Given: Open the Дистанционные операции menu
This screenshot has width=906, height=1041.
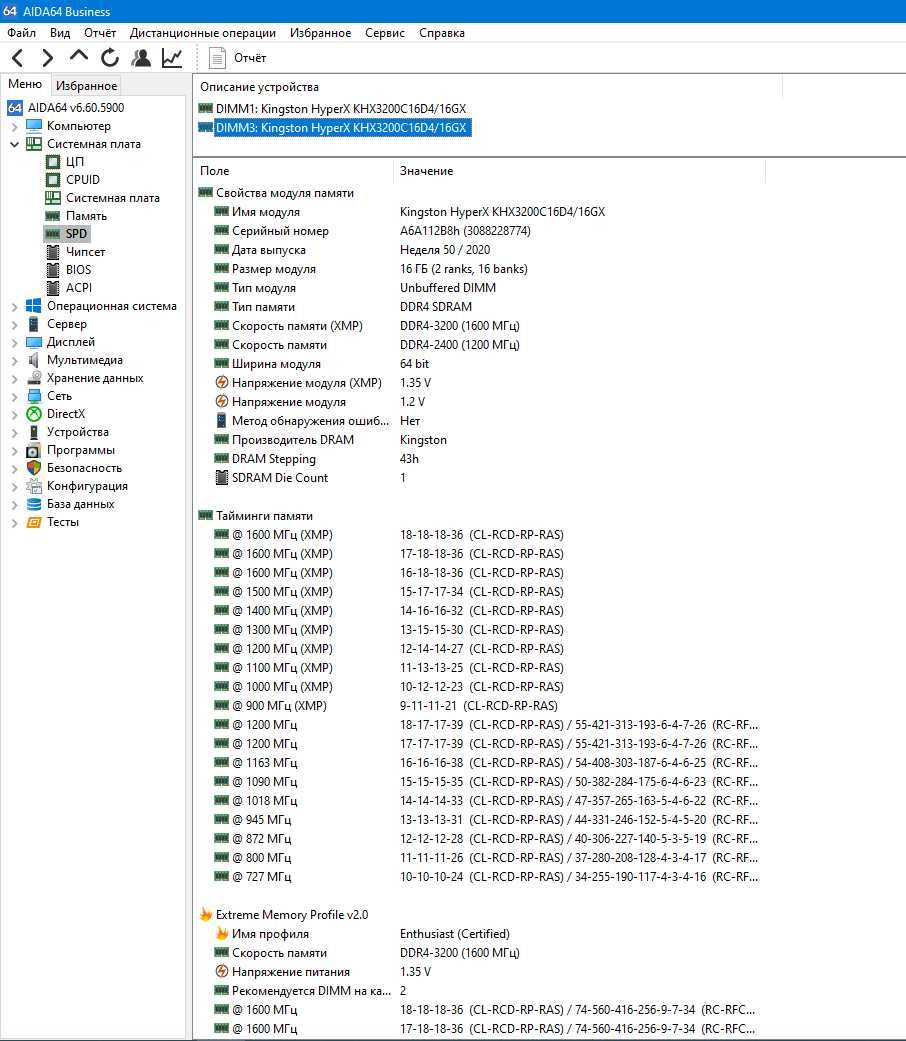Looking at the screenshot, I should (202, 33).
